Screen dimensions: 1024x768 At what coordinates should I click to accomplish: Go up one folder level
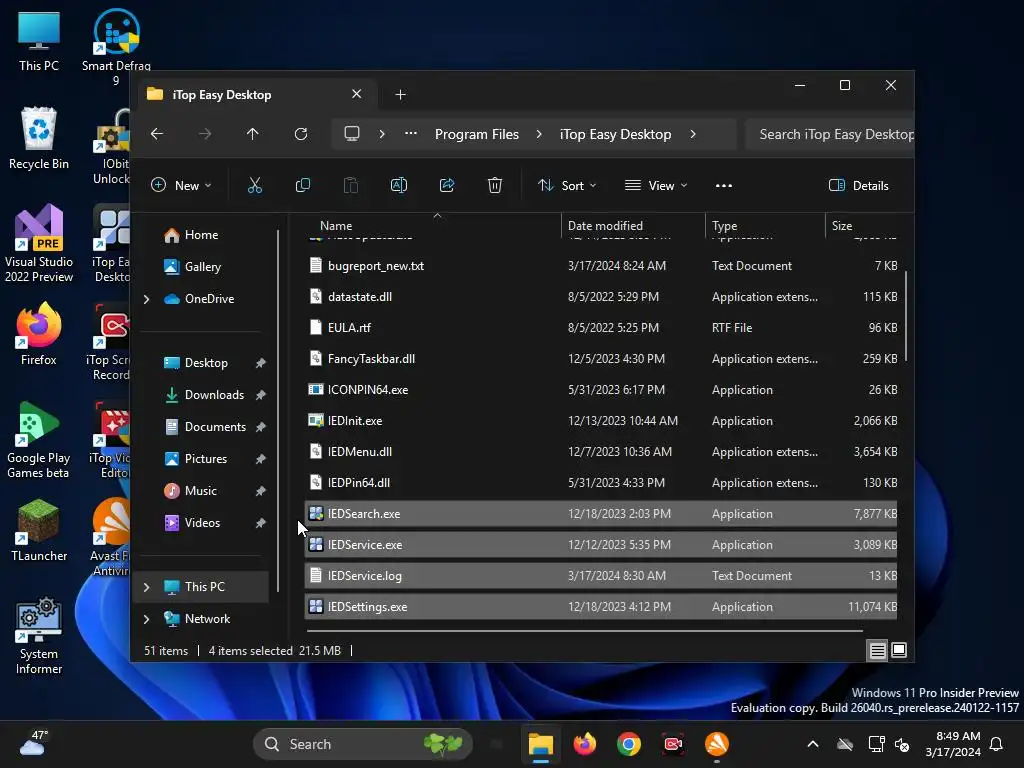coord(253,134)
